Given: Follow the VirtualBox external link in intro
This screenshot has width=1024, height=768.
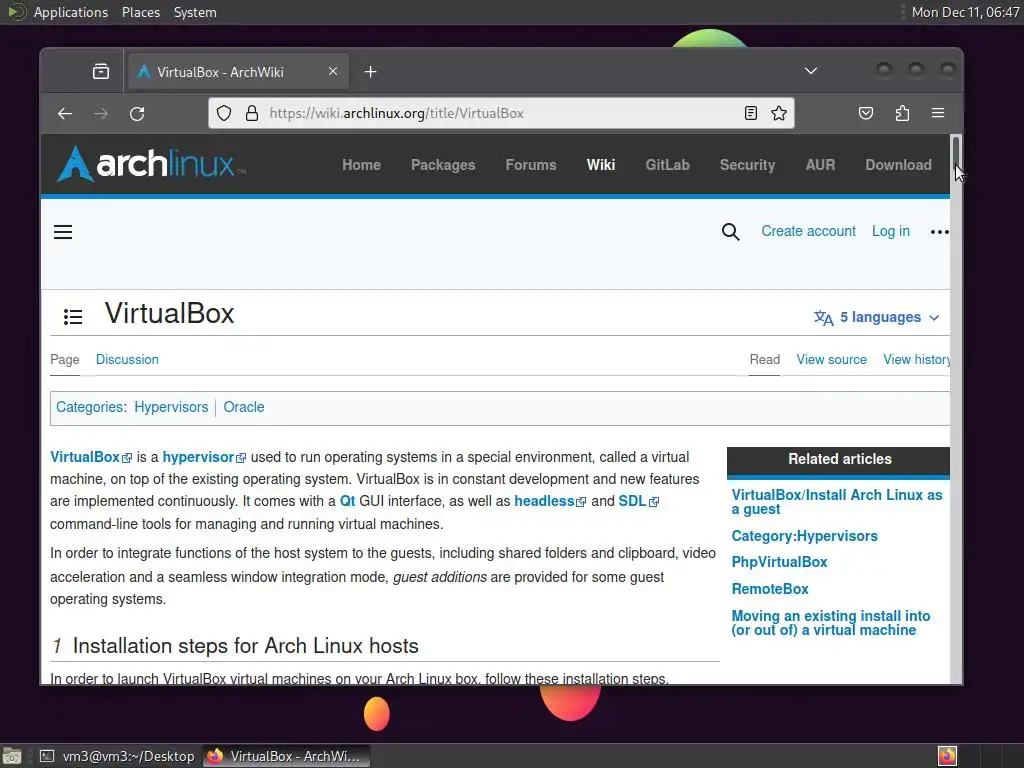Looking at the screenshot, I should (91, 457).
